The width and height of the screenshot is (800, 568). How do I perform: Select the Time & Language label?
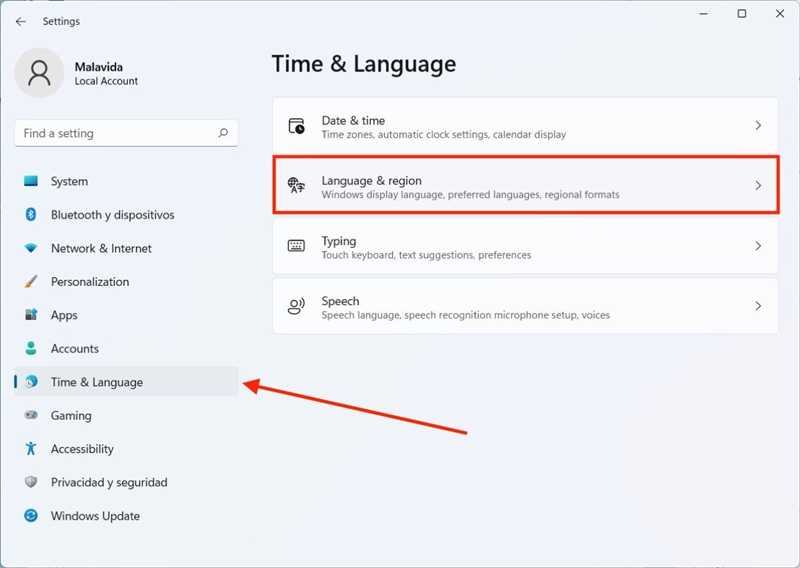click(96, 382)
